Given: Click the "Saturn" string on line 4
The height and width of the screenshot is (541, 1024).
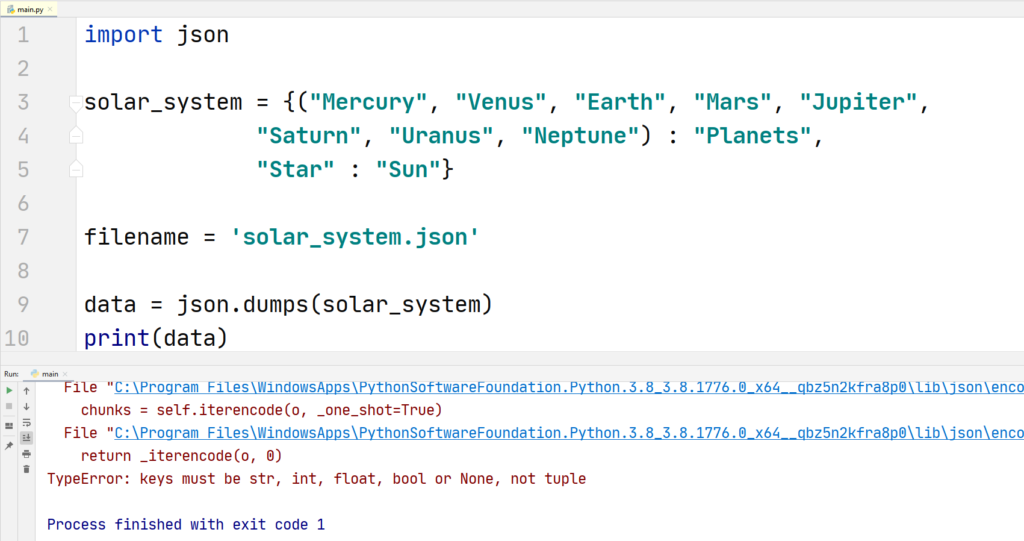Looking at the screenshot, I should click(x=309, y=136).
